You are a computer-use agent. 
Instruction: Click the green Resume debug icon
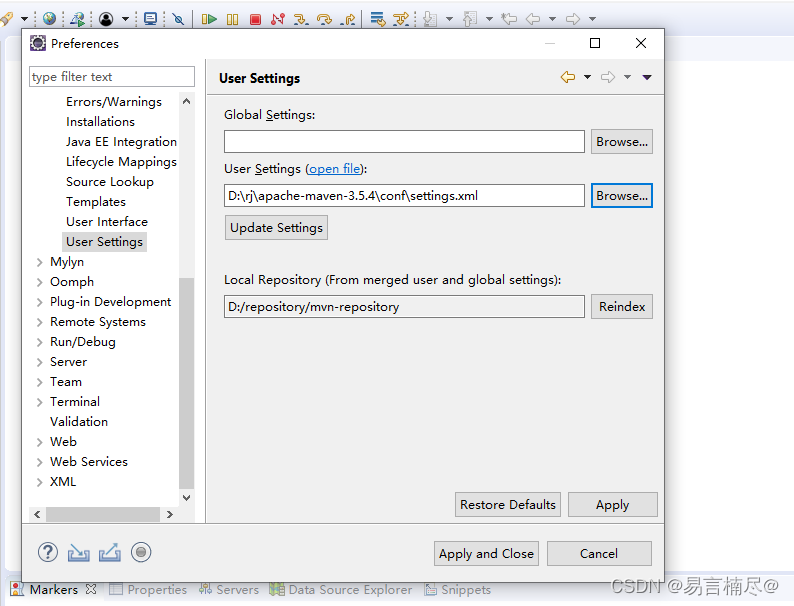click(x=209, y=19)
